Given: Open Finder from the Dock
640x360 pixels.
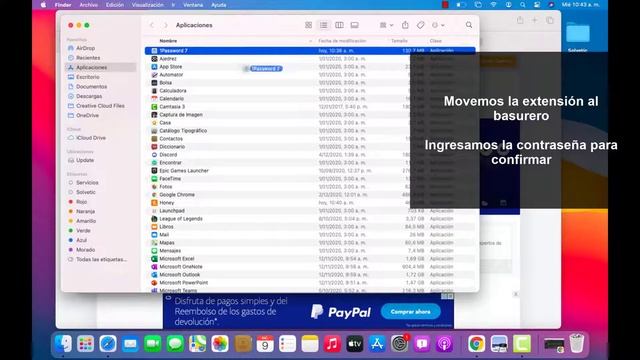Looking at the screenshot, I should point(63,344).
